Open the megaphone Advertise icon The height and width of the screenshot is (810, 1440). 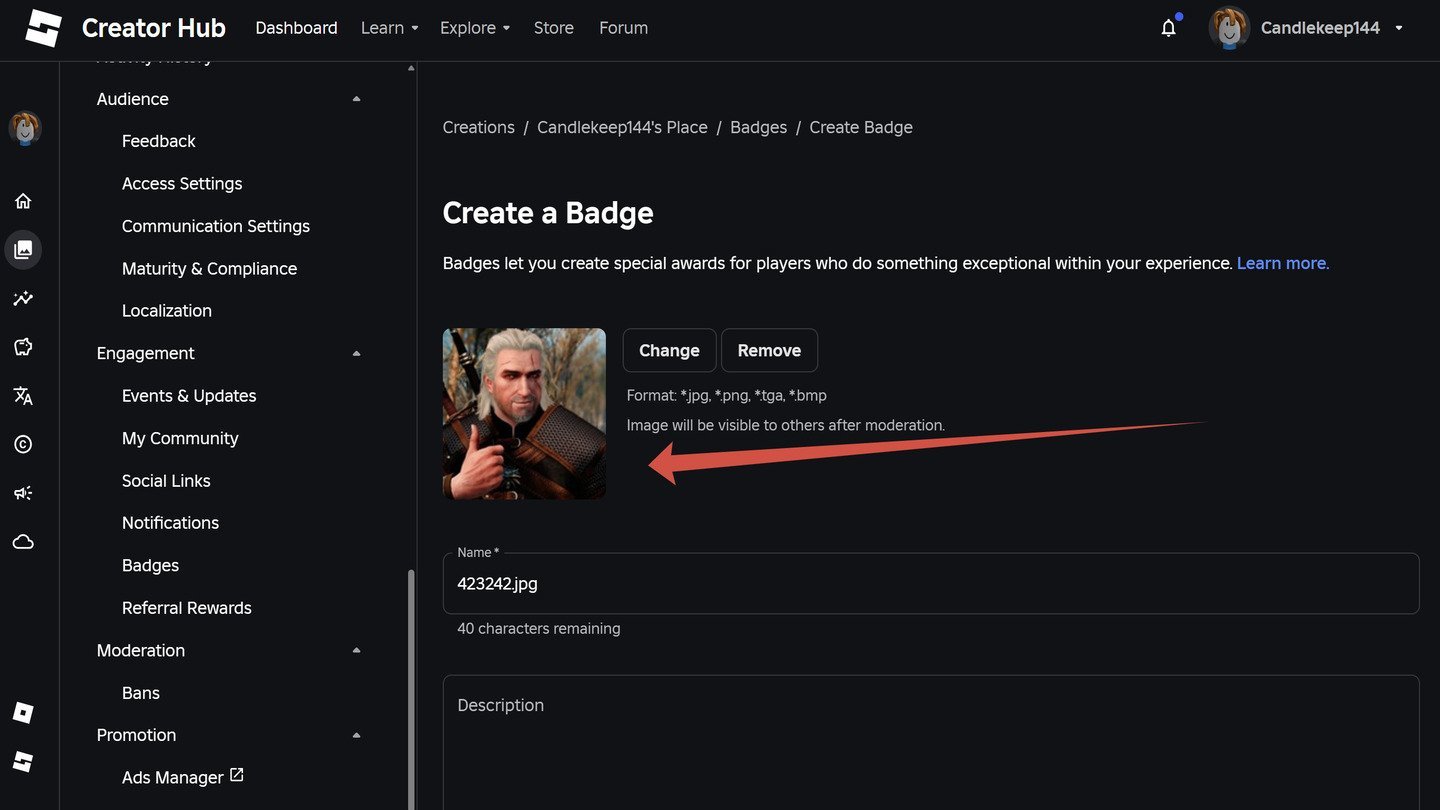[23, 493]
